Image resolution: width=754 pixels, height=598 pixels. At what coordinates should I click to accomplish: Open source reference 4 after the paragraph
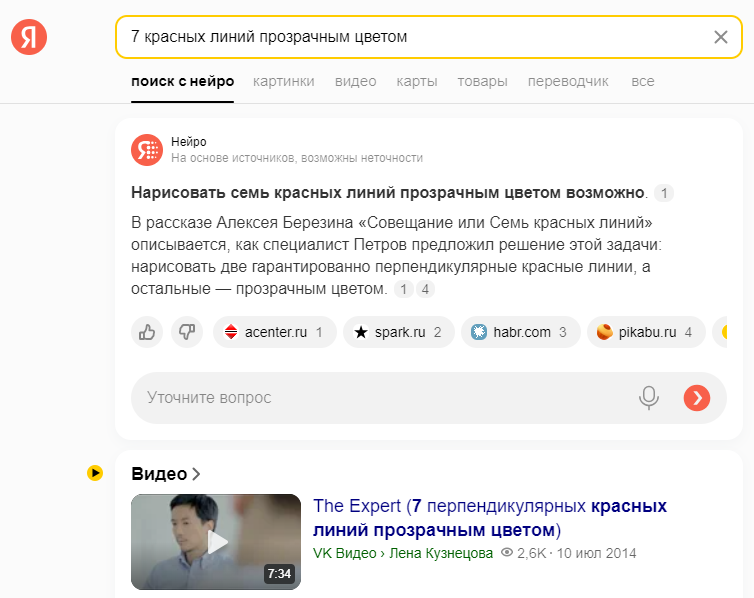tap(425, 289)
